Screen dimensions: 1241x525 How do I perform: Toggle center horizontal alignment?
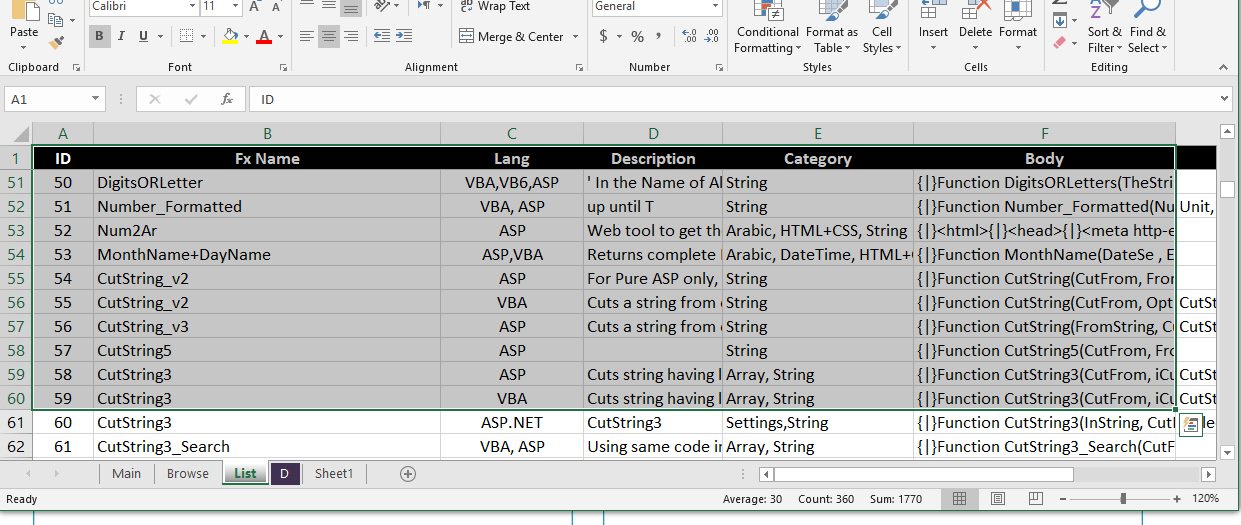point(328,37)
